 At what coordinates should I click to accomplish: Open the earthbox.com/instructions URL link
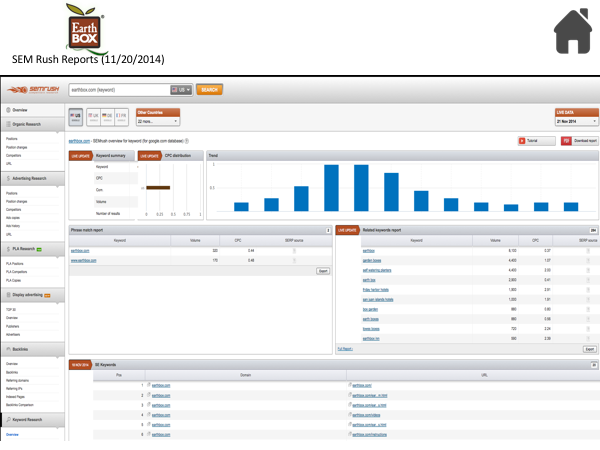[x=370, y=435]
